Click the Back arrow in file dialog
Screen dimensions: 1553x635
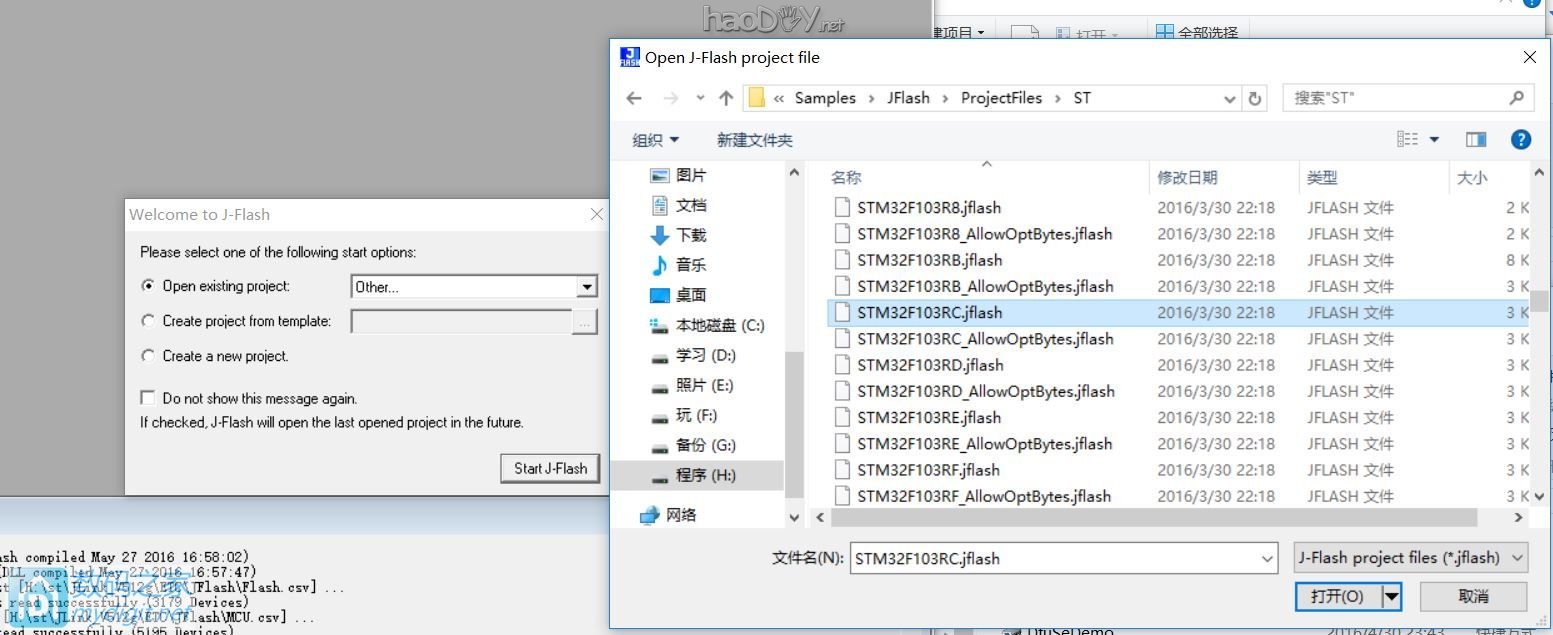(x=633, y=98)
